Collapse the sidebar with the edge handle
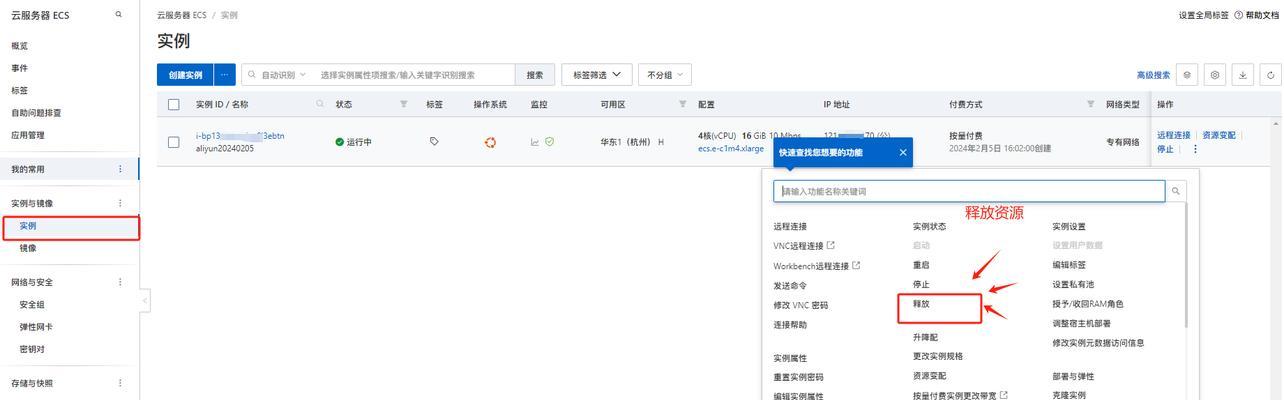1284x400 pixels. [145, 299]
